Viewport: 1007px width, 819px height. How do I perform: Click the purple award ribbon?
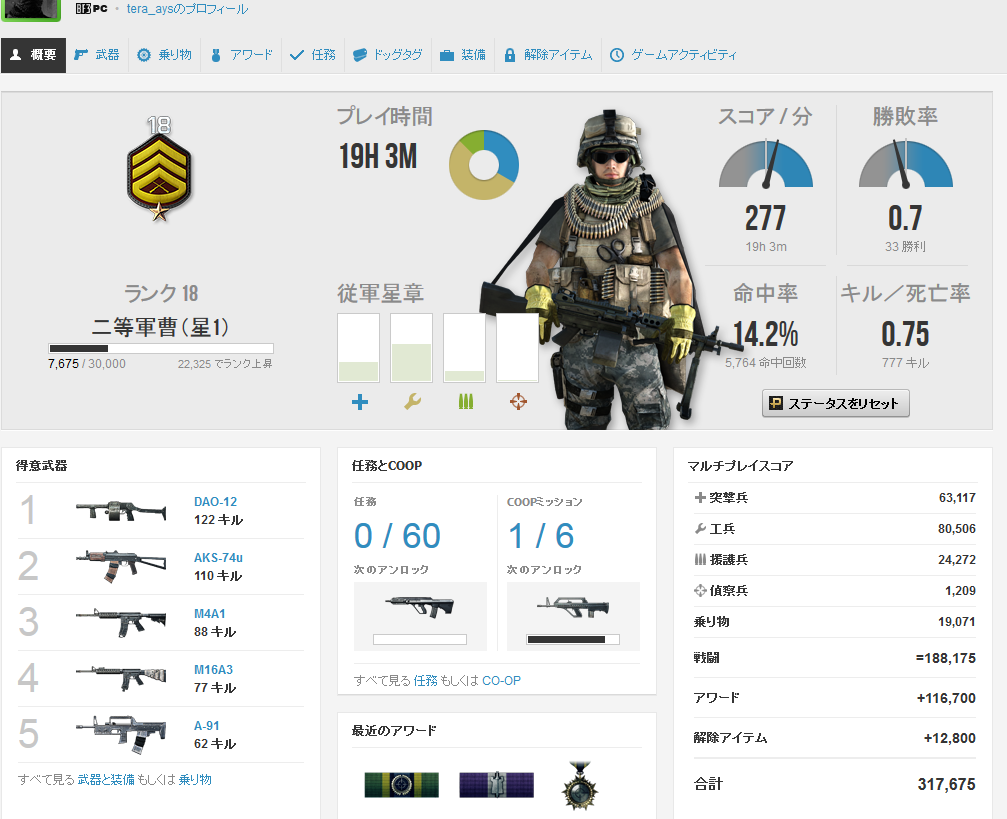coord(496,785)
